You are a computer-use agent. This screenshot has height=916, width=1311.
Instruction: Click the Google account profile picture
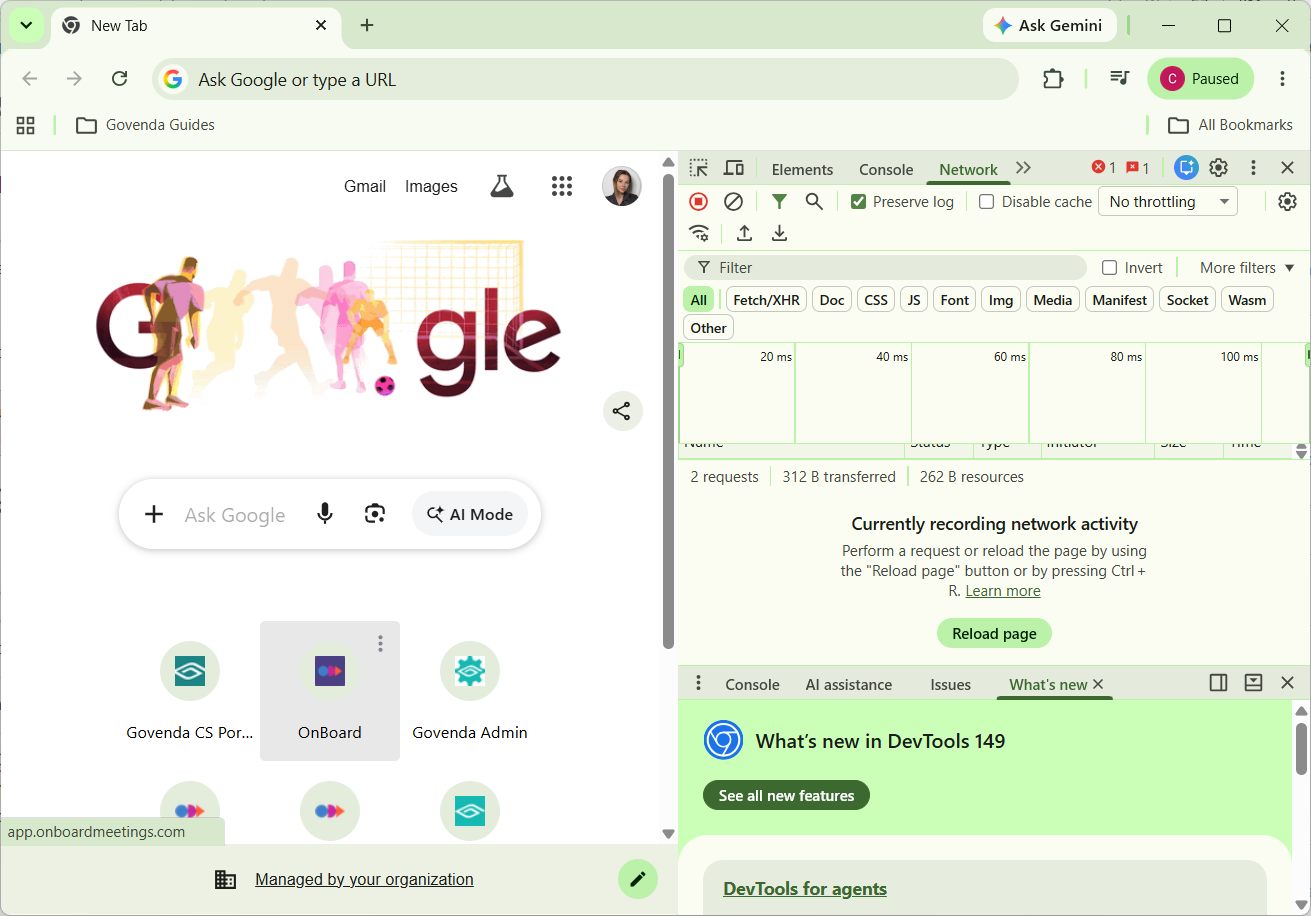click(x=621, y=186)
